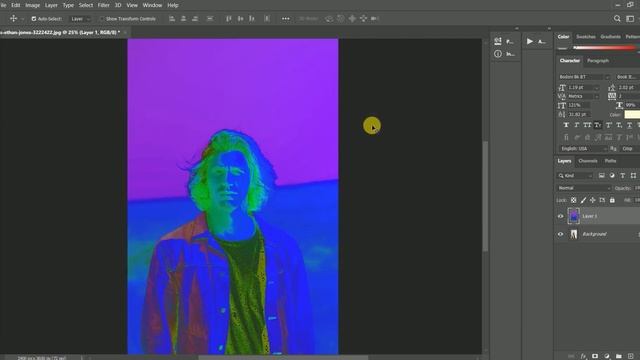Open the font style Book dropdown

coord(627,77)
